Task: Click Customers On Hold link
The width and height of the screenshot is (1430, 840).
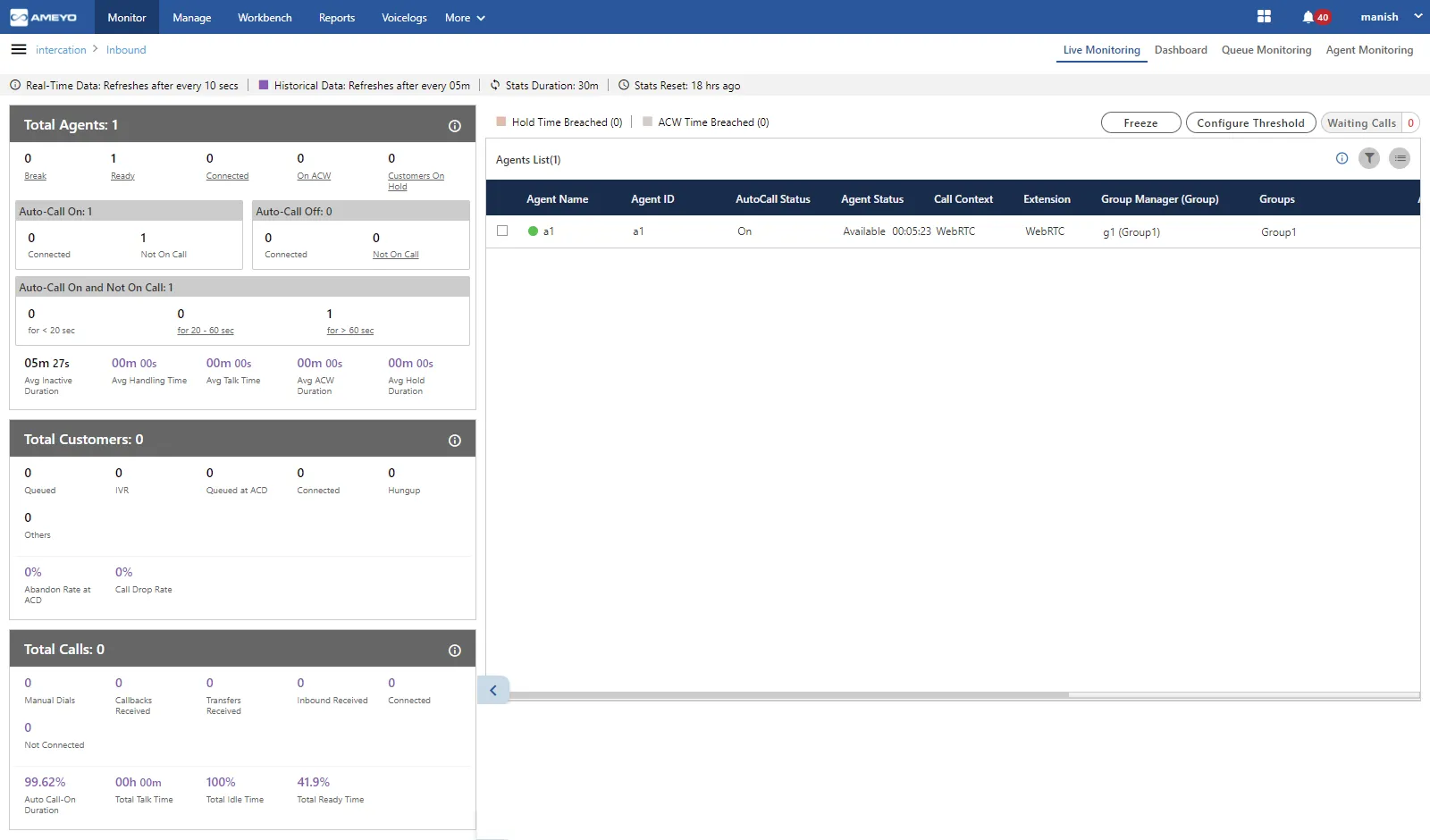Action: 416,181
